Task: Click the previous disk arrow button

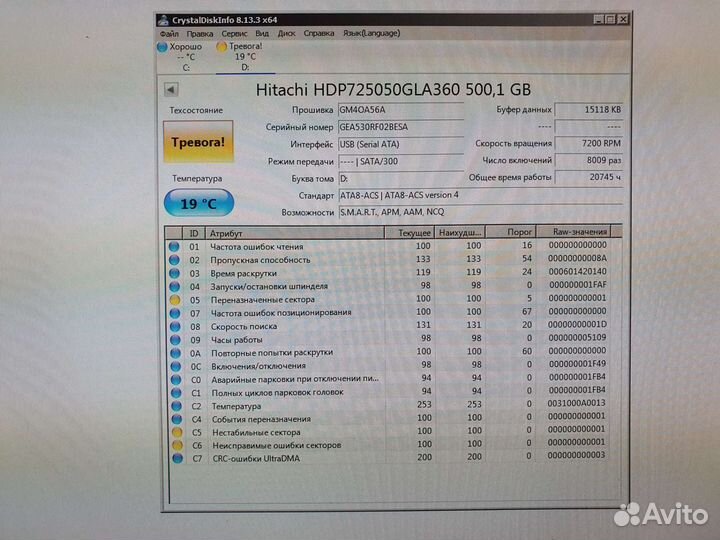Action: pos(172,90)
